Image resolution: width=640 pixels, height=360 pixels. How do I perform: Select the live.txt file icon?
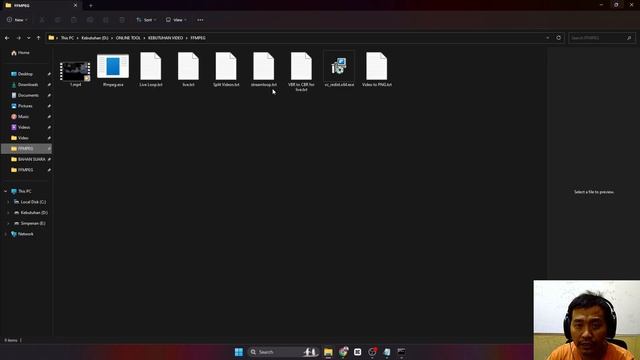coord(188,66)
